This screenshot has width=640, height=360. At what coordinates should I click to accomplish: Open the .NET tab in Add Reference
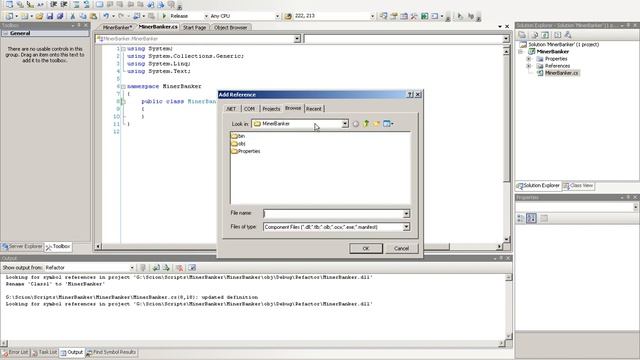(x=231, y=109)
